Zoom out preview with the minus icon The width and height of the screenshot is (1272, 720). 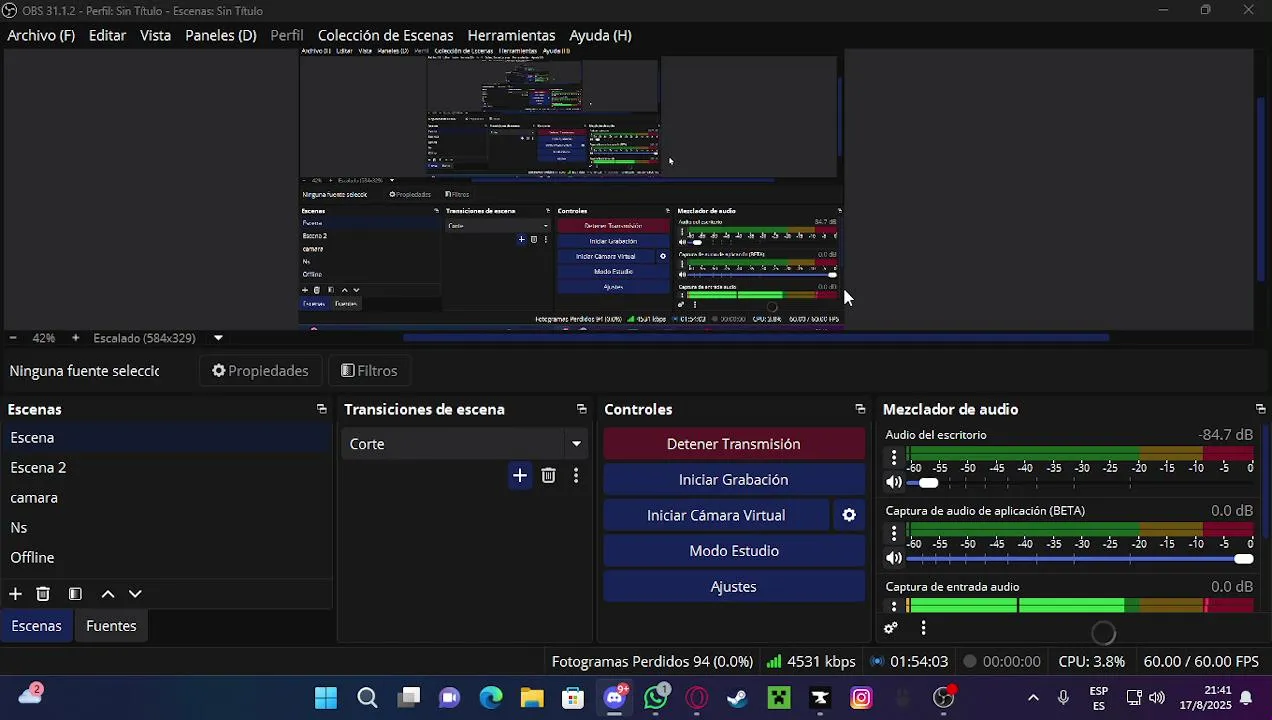(x=13, y=338)
